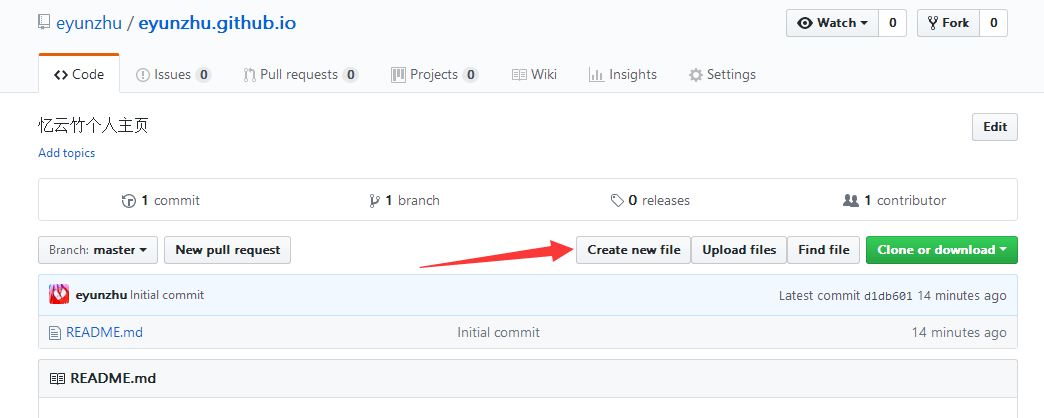Click the watchers count next to Watch
Viewport: 1044px width, 418px height.
pos(892,23)
